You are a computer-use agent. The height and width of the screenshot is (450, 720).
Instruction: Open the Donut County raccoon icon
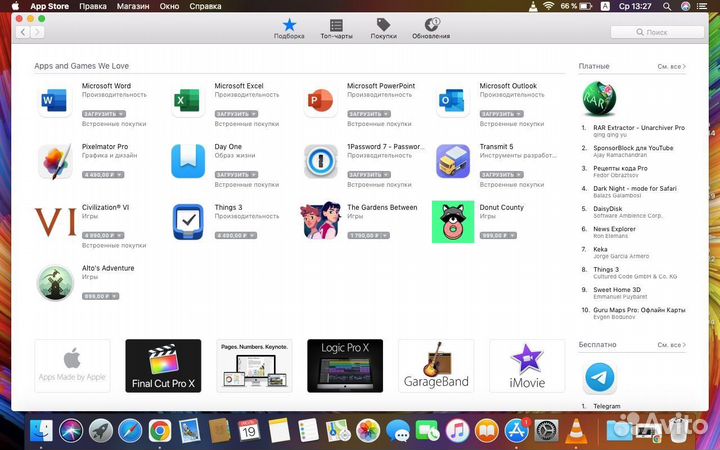453,222
